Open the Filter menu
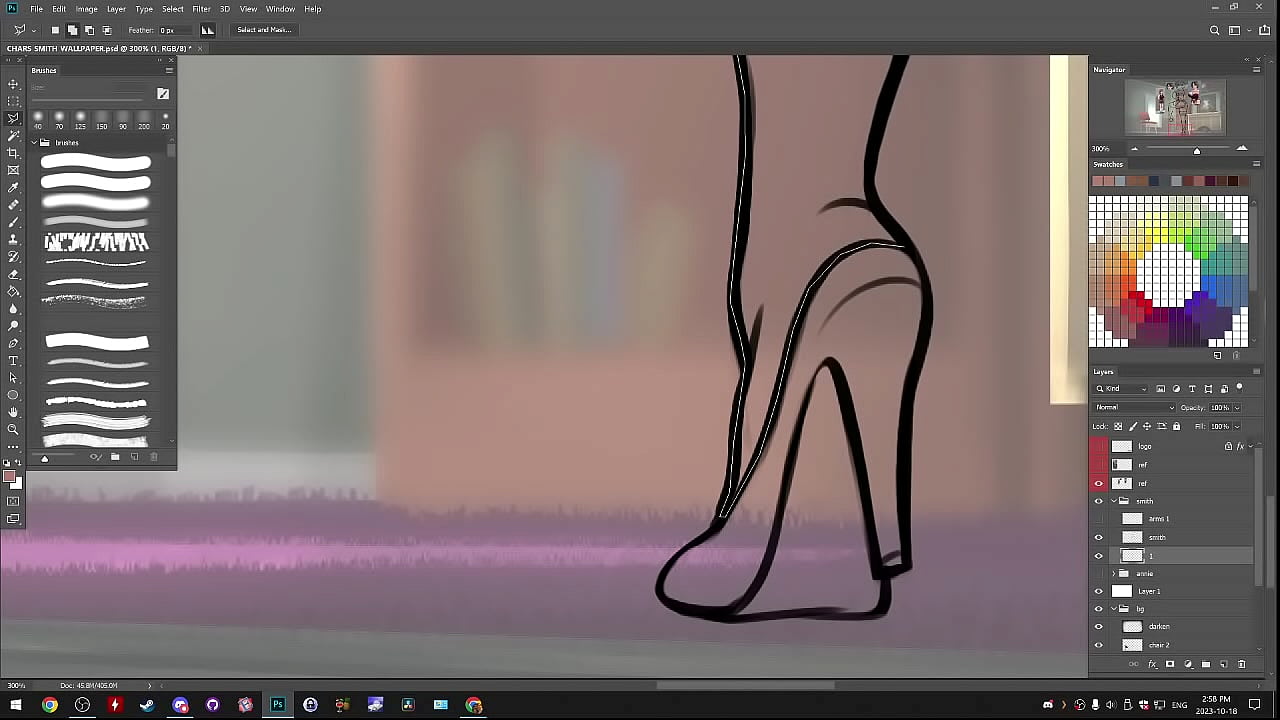The width and height of the screenshot is (1280, 720). point(201,9)
